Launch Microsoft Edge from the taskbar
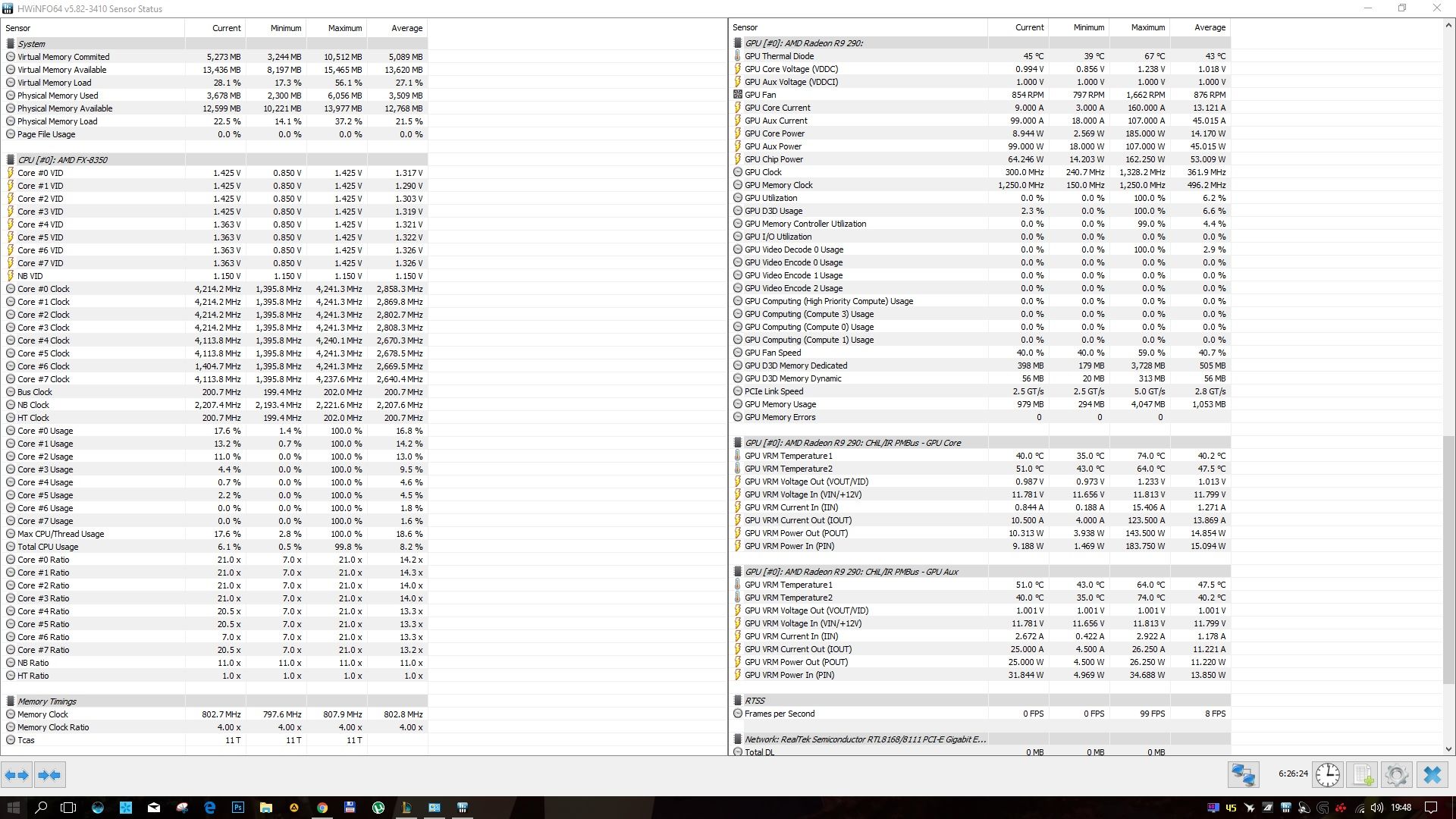Image resolution: width=1456 pixels, height=819 pixels. [210, 808]
